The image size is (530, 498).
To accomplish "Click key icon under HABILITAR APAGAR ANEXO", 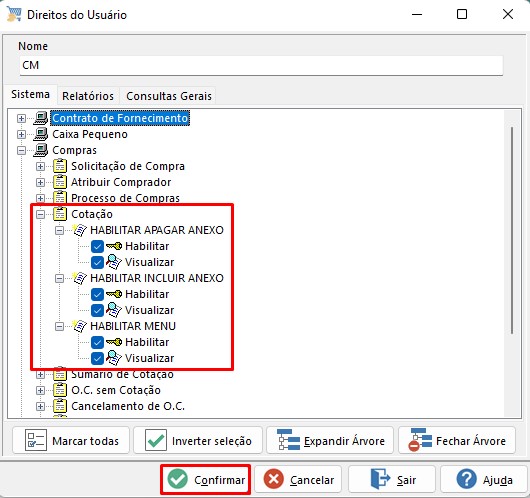I will (x=114, y=246).
